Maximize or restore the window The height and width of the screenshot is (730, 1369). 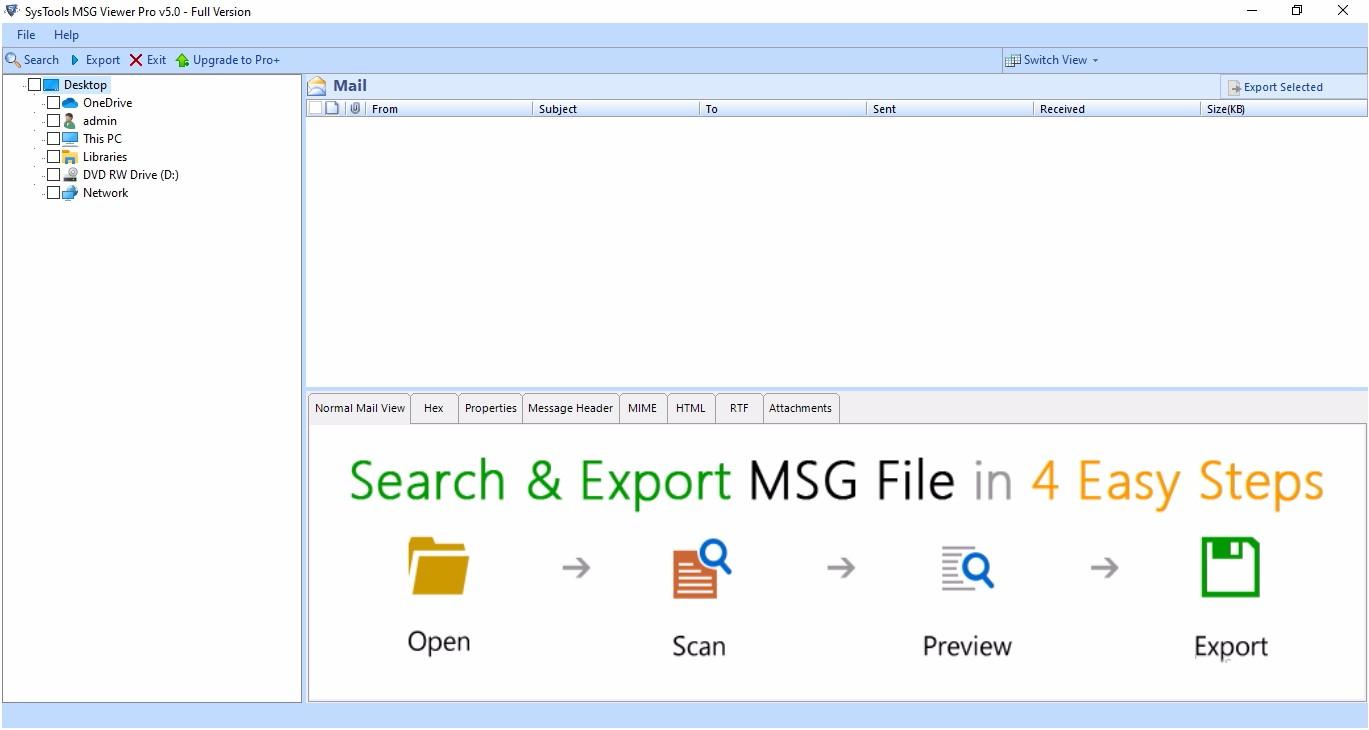[1297, 11]
